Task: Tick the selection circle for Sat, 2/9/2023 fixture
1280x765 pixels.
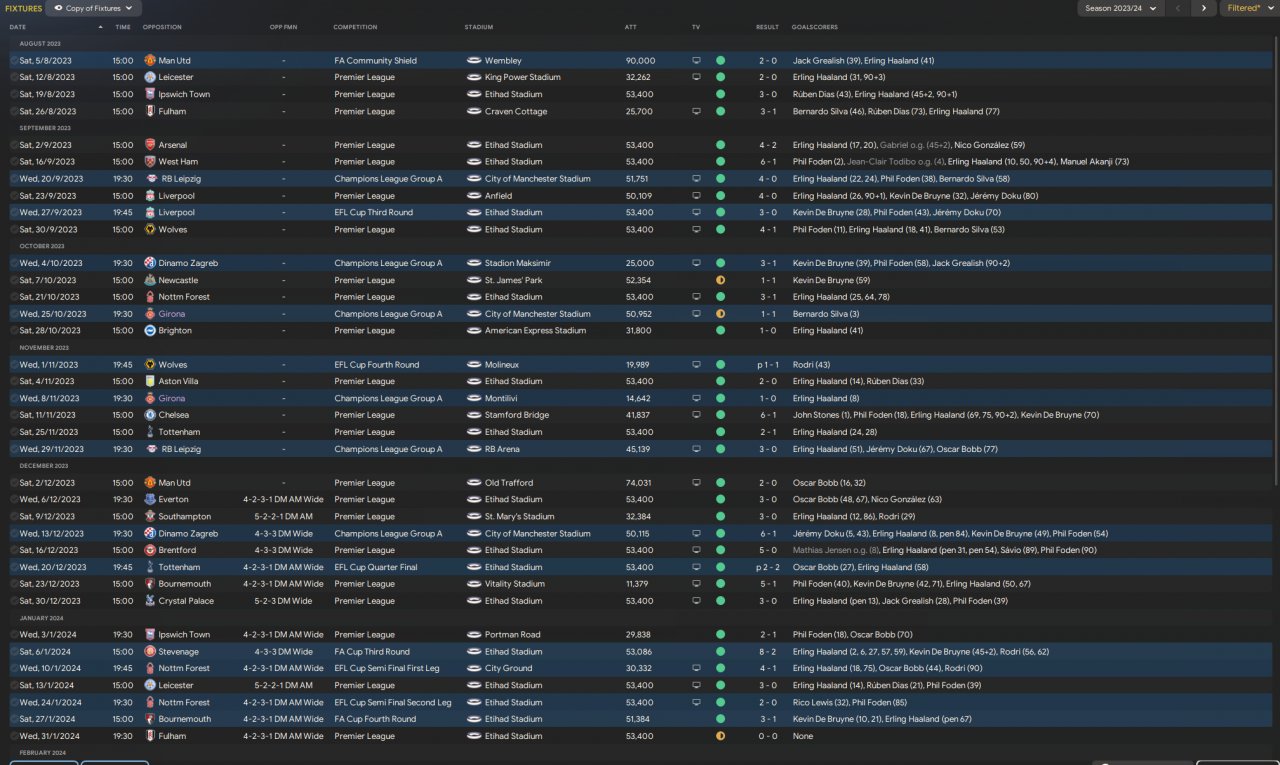Action: tap(14, 145)
